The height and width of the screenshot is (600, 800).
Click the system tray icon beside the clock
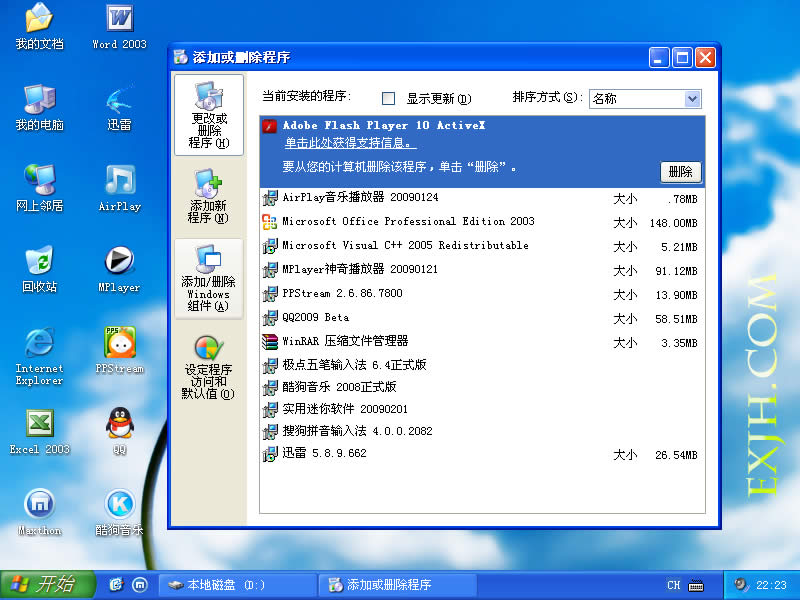[x=741, y=585]
